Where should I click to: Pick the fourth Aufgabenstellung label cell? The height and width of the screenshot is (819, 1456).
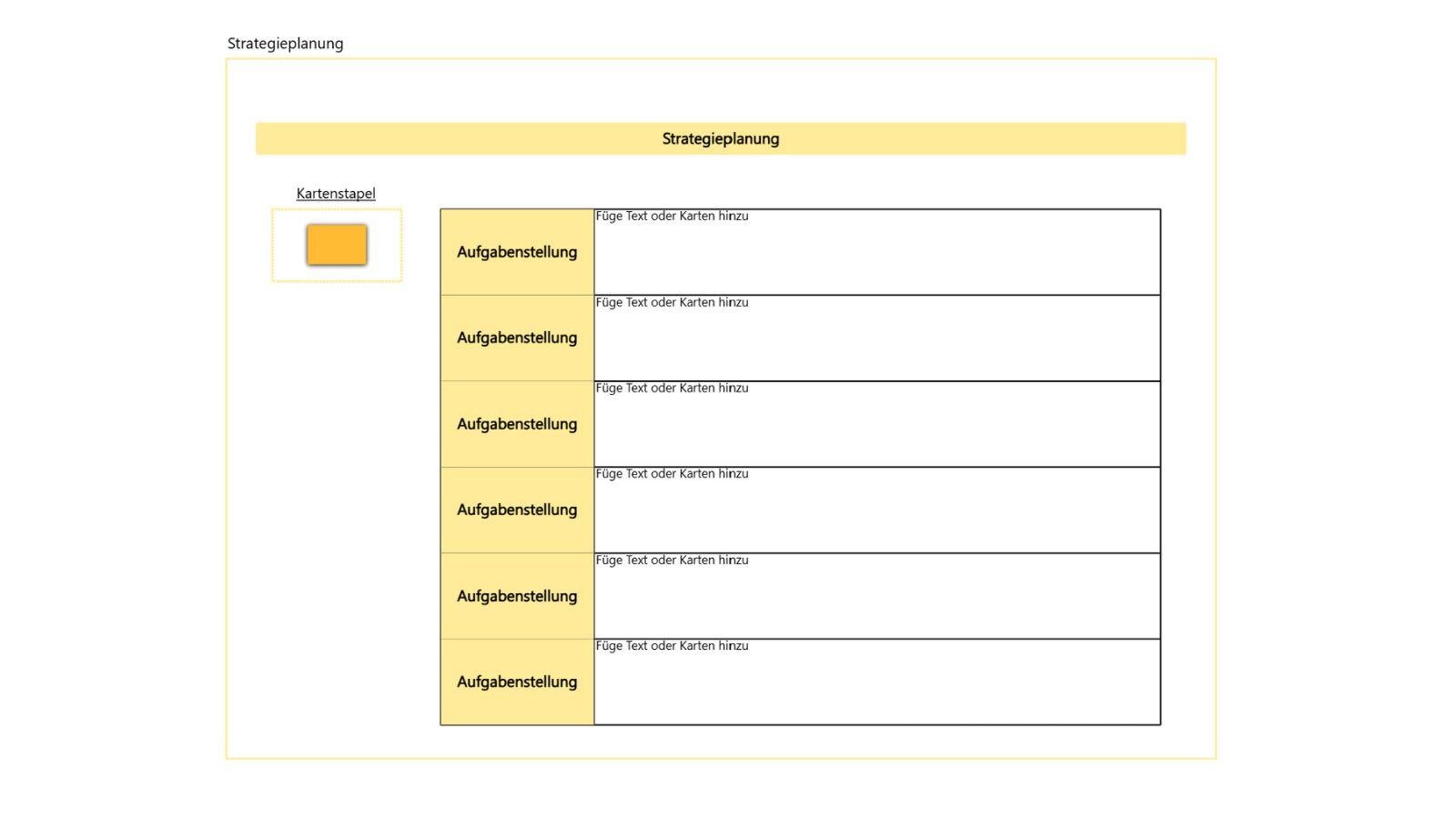coord(517,510)
